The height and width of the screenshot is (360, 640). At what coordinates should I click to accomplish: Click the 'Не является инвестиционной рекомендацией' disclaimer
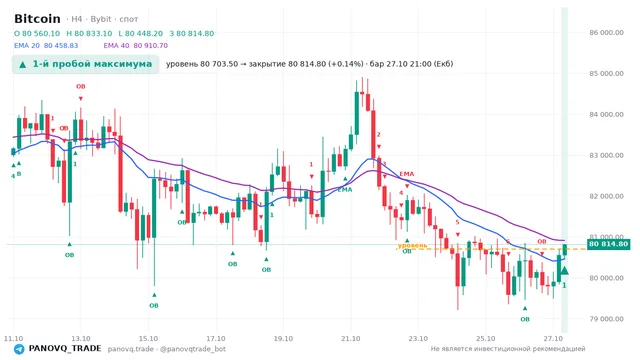click(508, 349)
